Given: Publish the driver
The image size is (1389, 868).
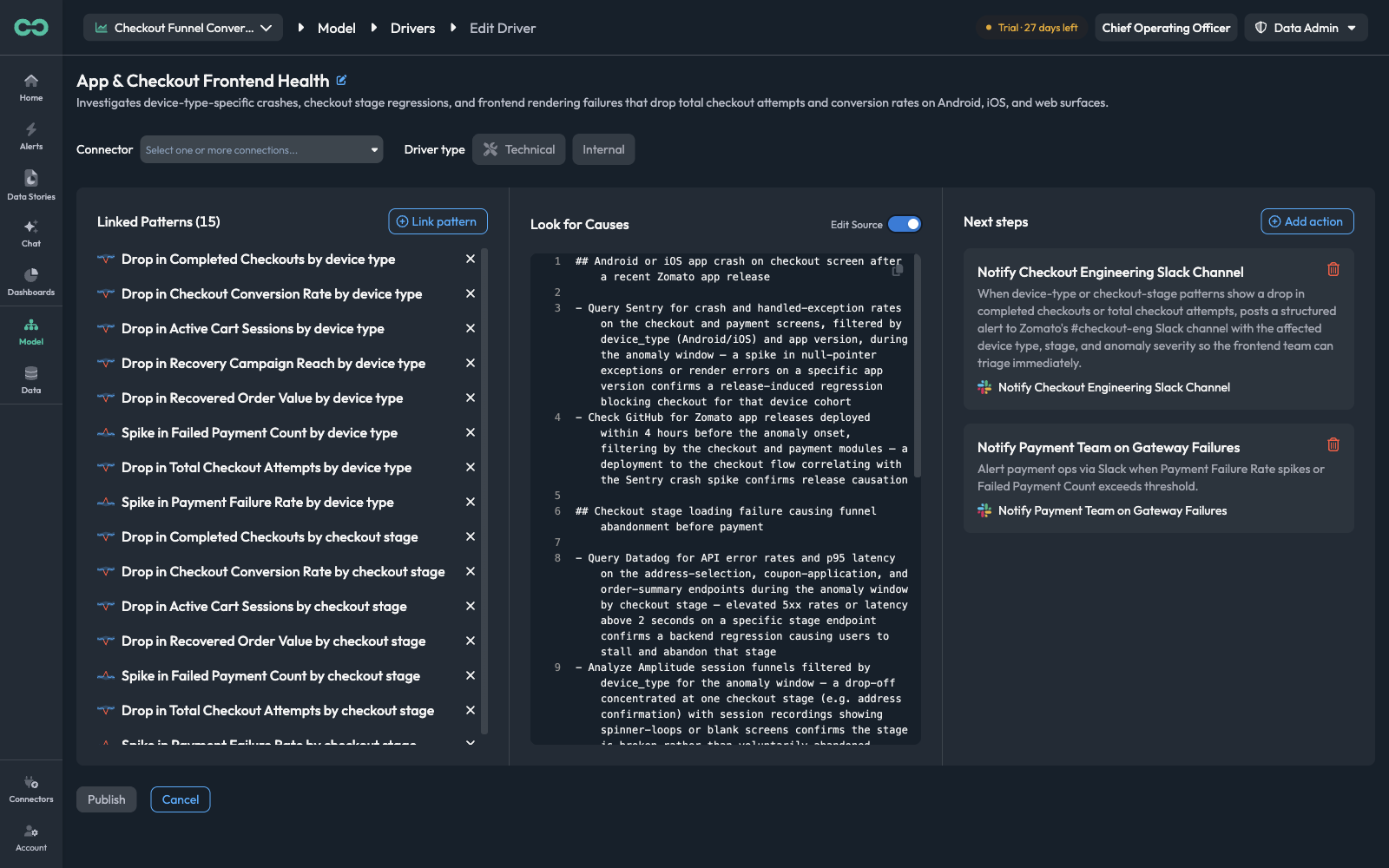Looking at the screenshot, I should 107,799.
